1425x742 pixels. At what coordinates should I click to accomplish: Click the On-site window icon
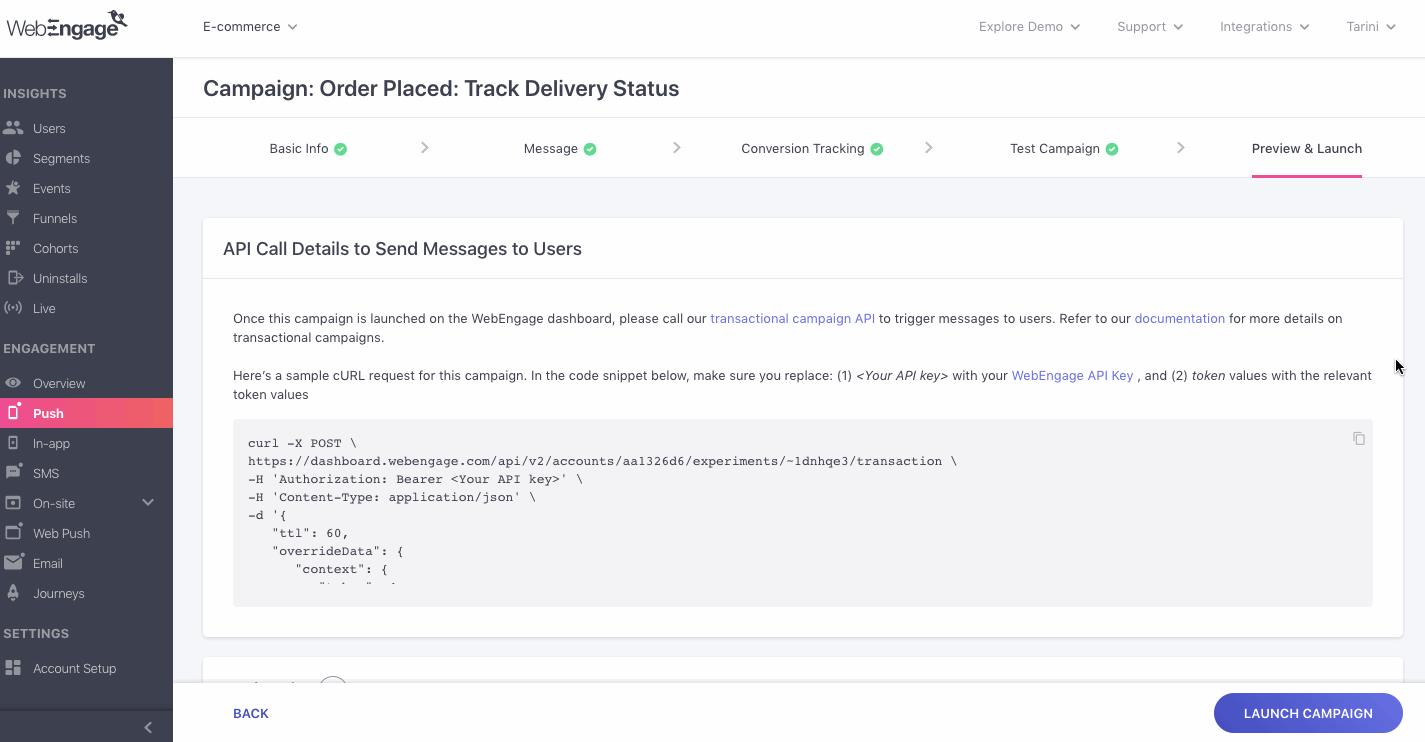pos(13,503)
